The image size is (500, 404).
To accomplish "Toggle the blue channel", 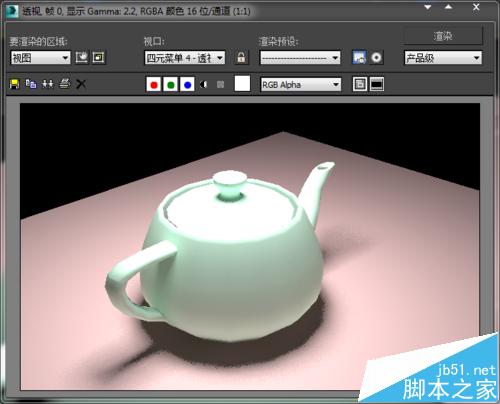I will coord(187,85).
